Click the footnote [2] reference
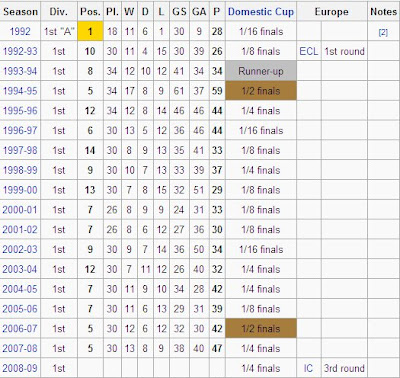 pyautogui.click(x=383, y=32)
